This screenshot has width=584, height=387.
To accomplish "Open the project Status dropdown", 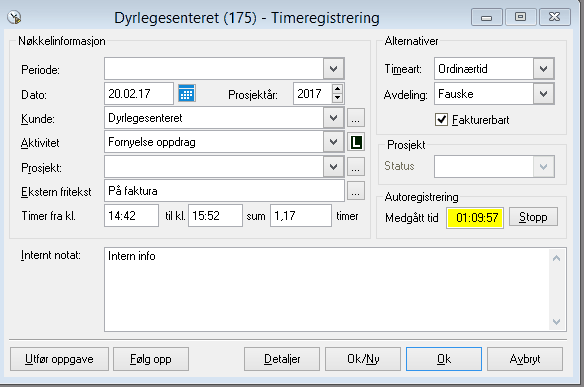I will (x=543, y=166).
